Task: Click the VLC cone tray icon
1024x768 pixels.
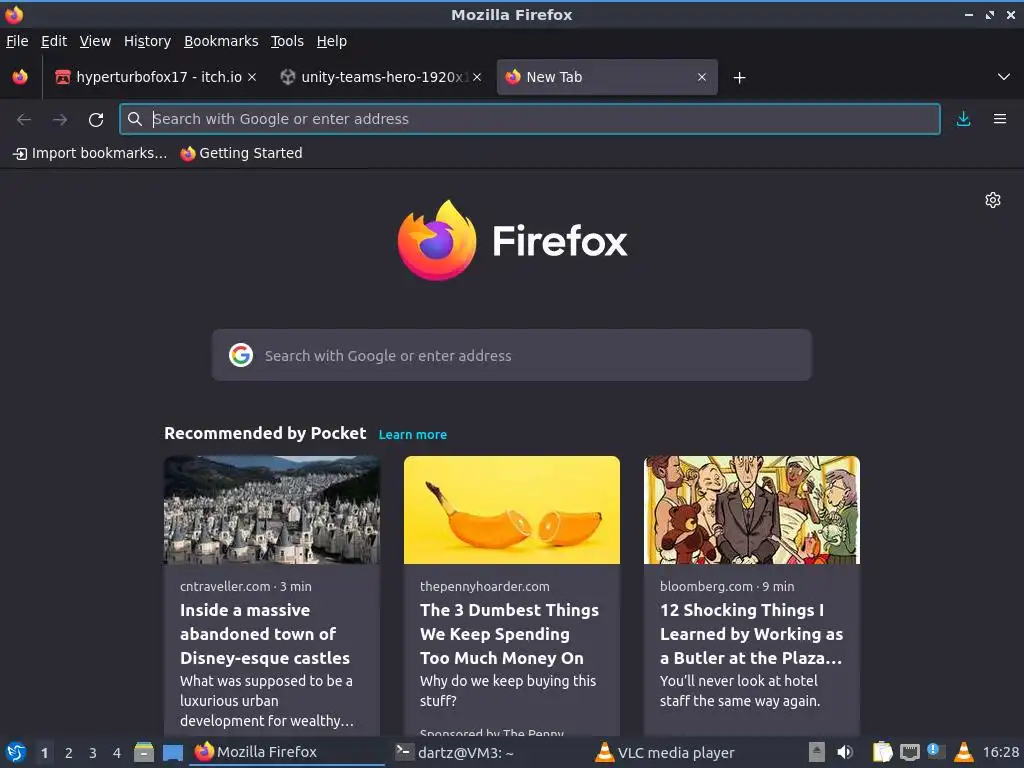Action: 963,752
